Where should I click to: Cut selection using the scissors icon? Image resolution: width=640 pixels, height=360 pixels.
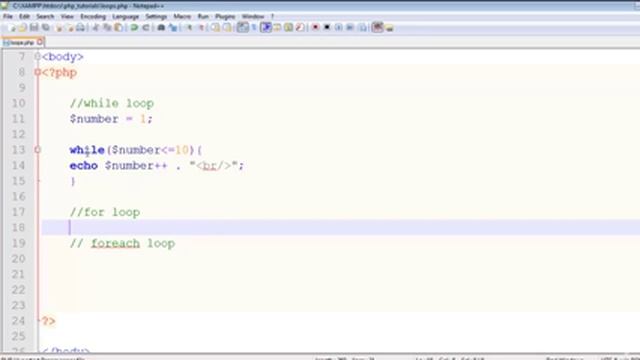pyautogui.click(x=96, y=28)
